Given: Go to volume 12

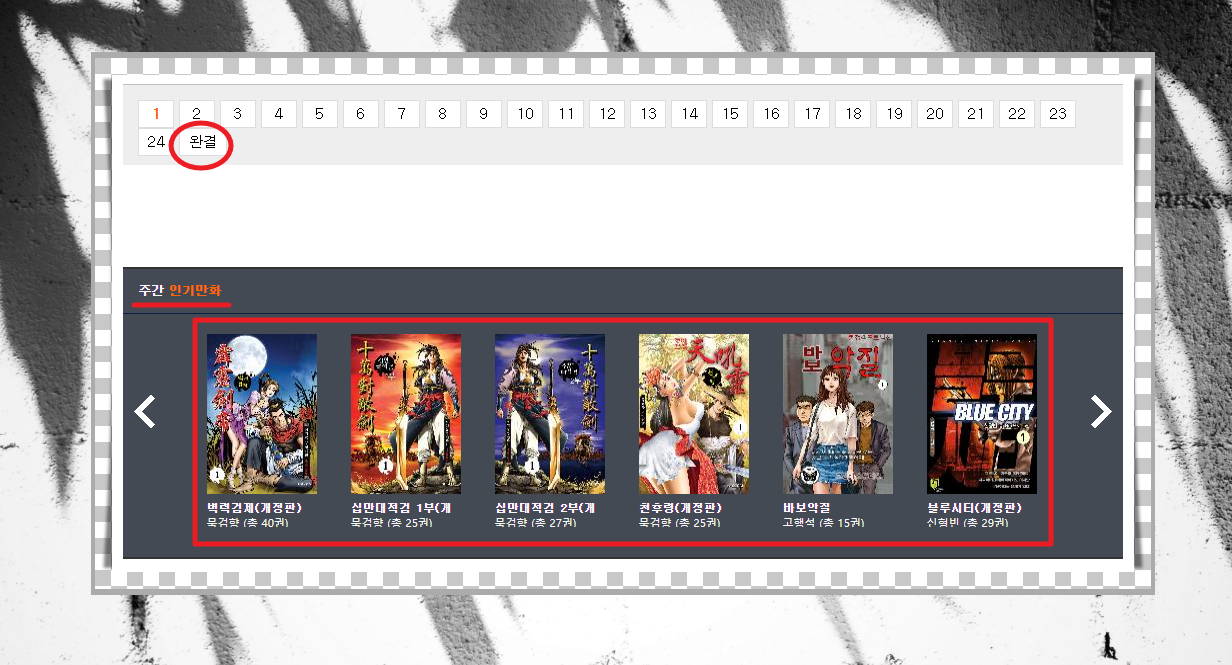Looking at the screenshot, I should pos(607,114).
